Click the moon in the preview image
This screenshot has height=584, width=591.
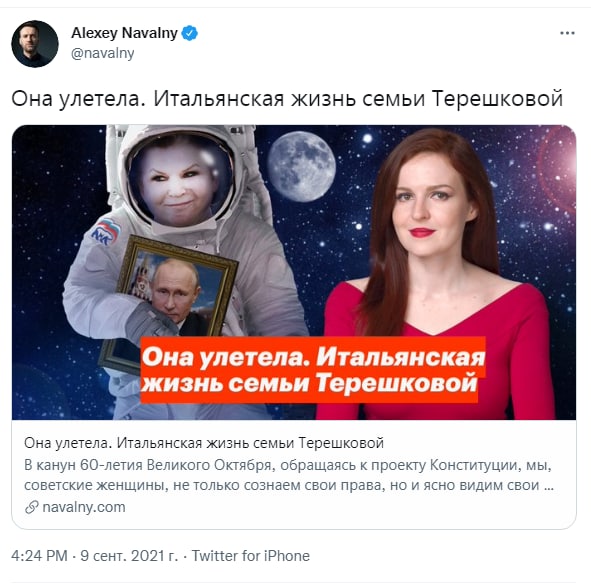tap(302, 166)
